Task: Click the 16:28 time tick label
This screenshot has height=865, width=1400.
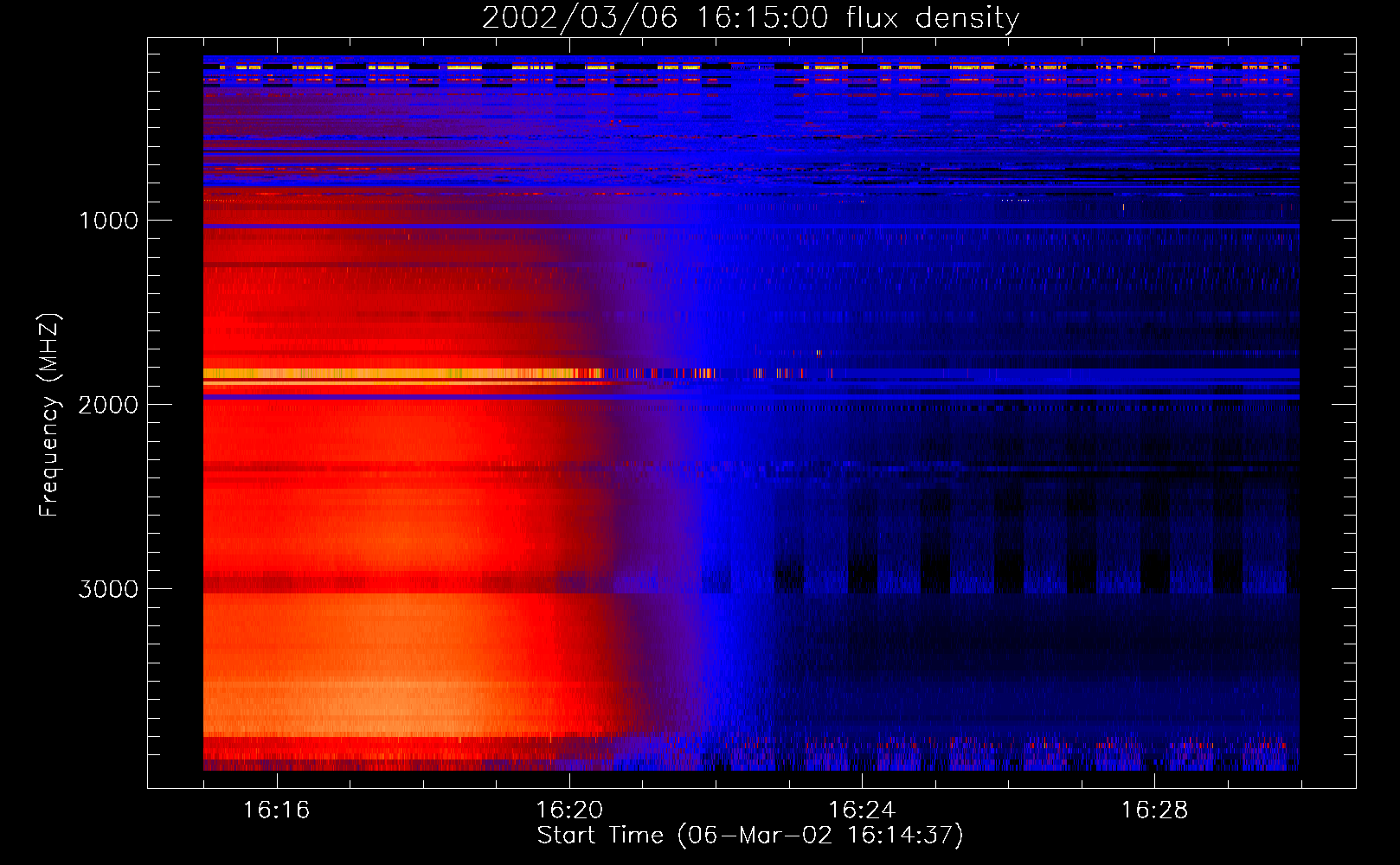Action: point(1154,811)
